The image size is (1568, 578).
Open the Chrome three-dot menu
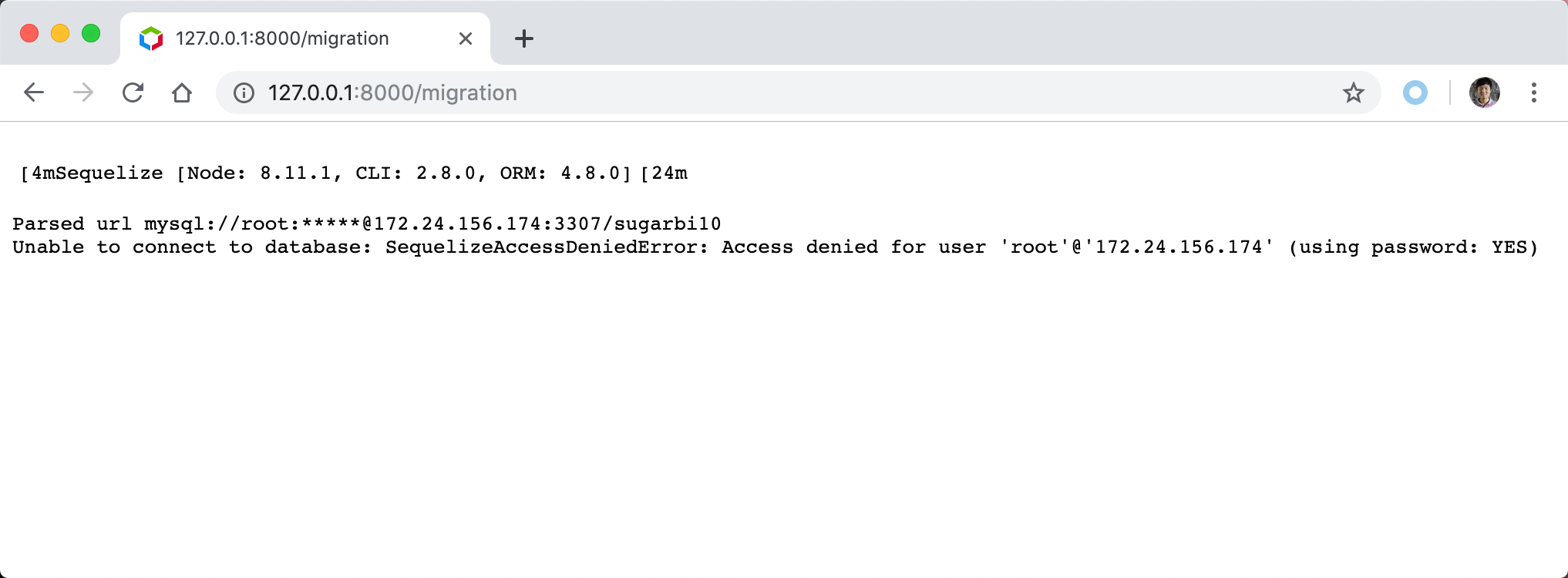tap(1534, 93)
